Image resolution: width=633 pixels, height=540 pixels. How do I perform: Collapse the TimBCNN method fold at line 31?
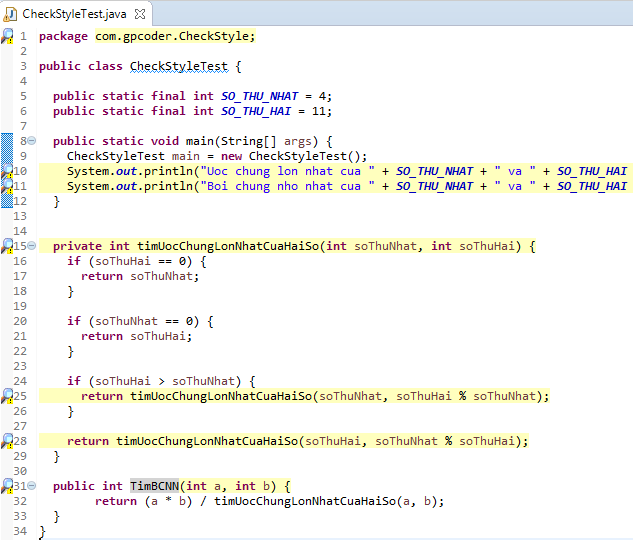click(x=32, y=486)
